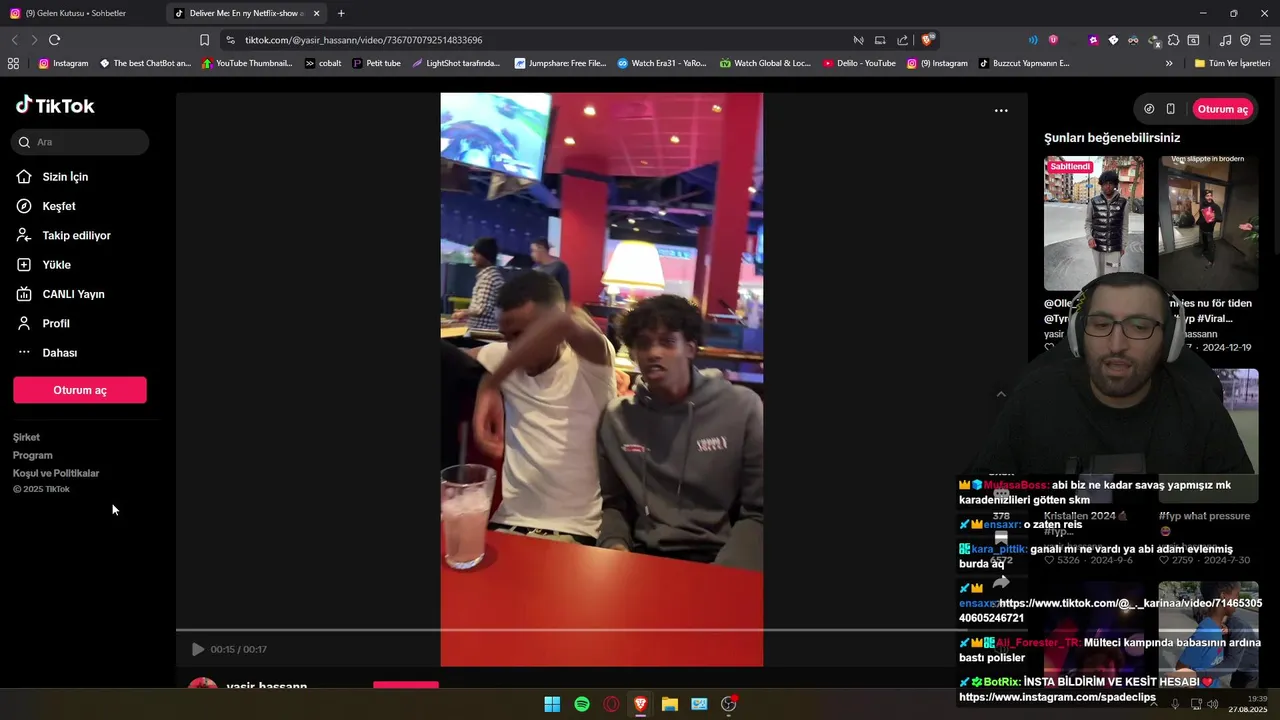Open the extensions puzzle icon
1280x720 pixels.
(1173, 40)
